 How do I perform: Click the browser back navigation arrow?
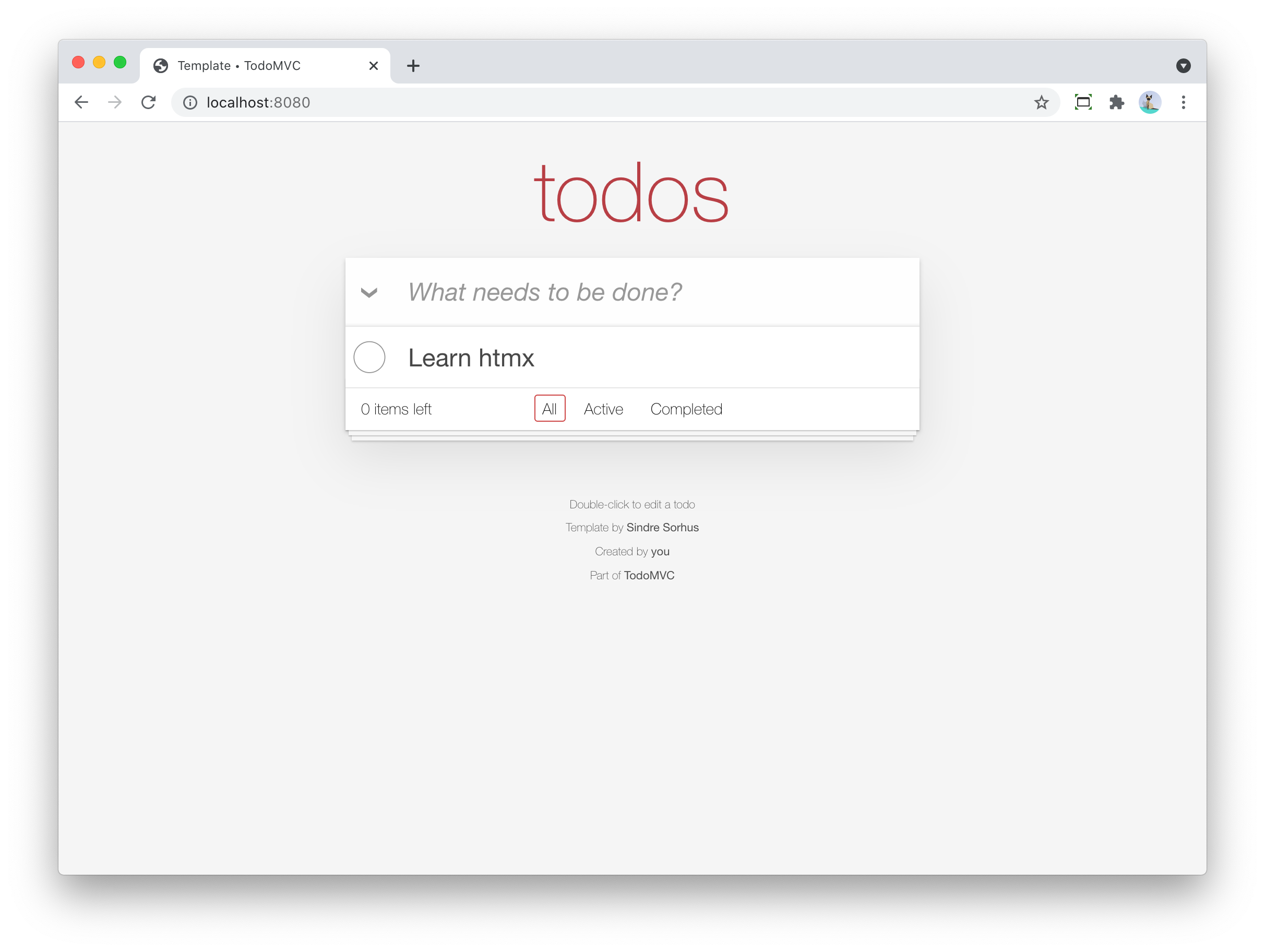point(82,102)
